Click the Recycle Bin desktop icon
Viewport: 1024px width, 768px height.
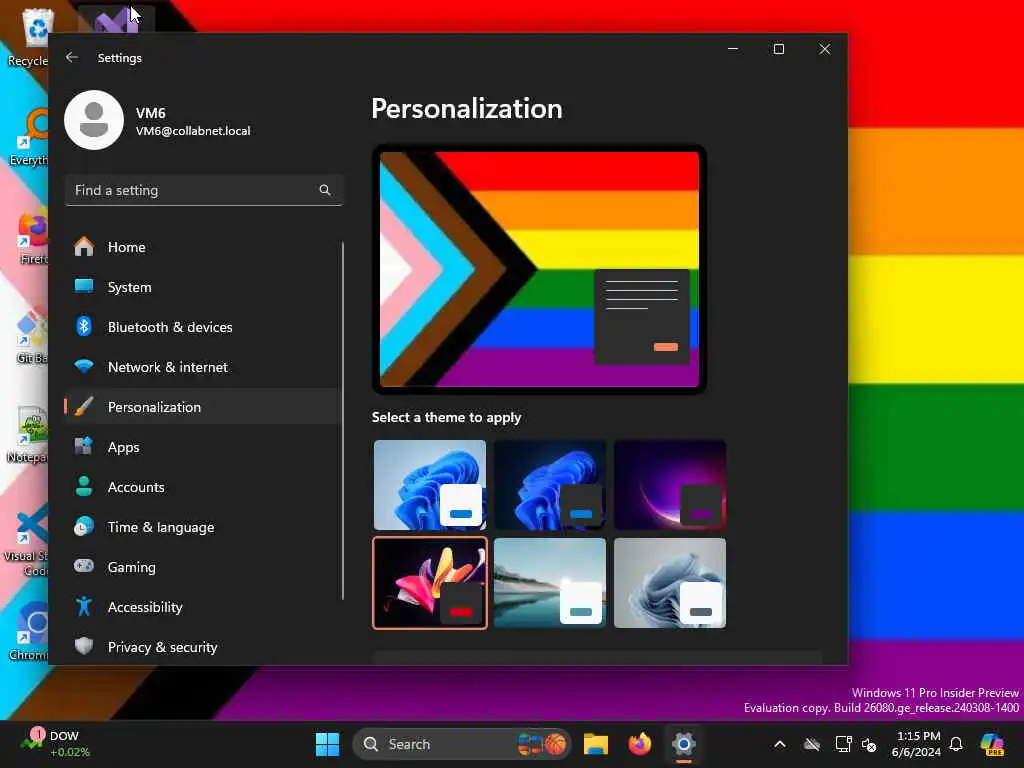pos(29,37)
